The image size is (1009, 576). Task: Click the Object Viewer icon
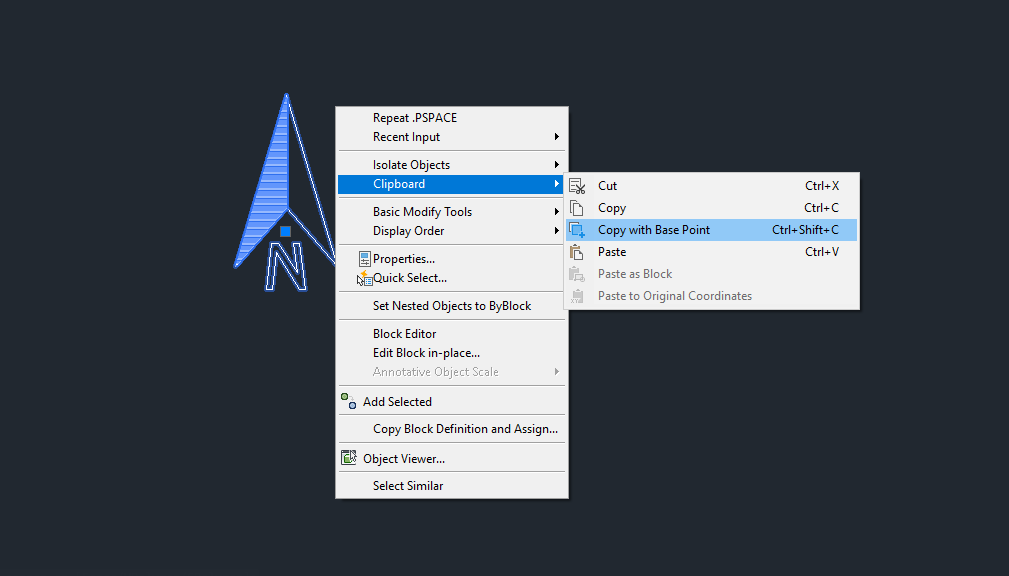[349, 458]
